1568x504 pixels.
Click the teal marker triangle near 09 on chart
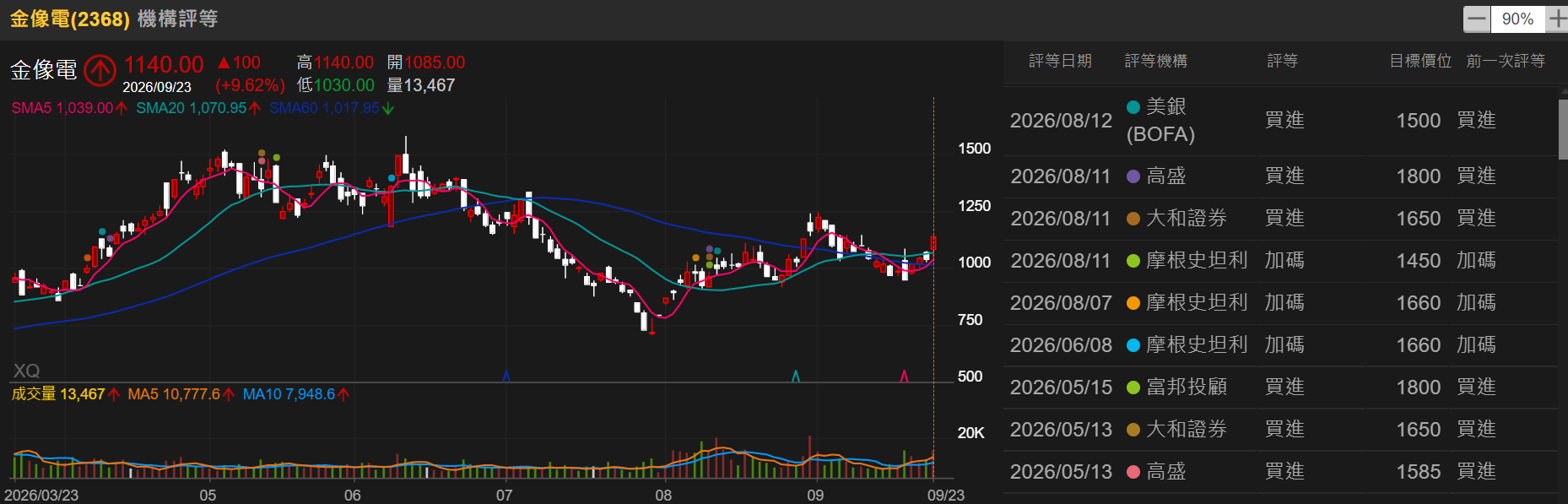795,376
